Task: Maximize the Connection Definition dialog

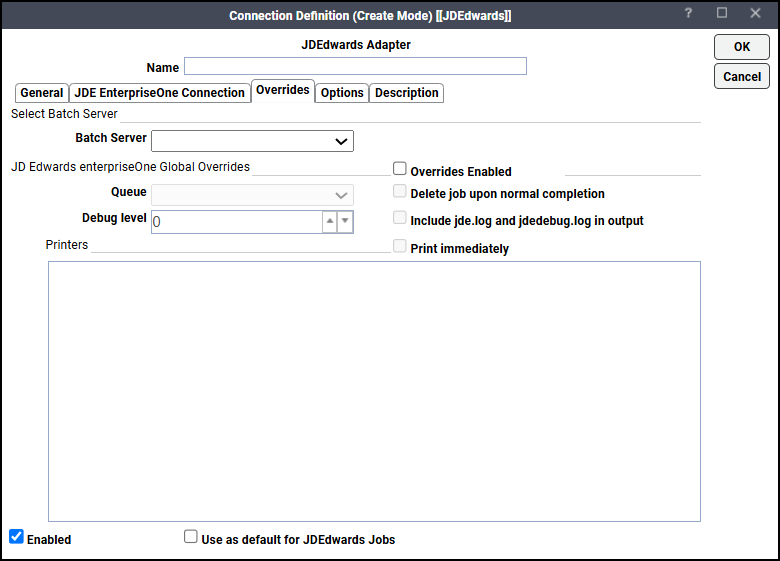Action: click(722, 13)
